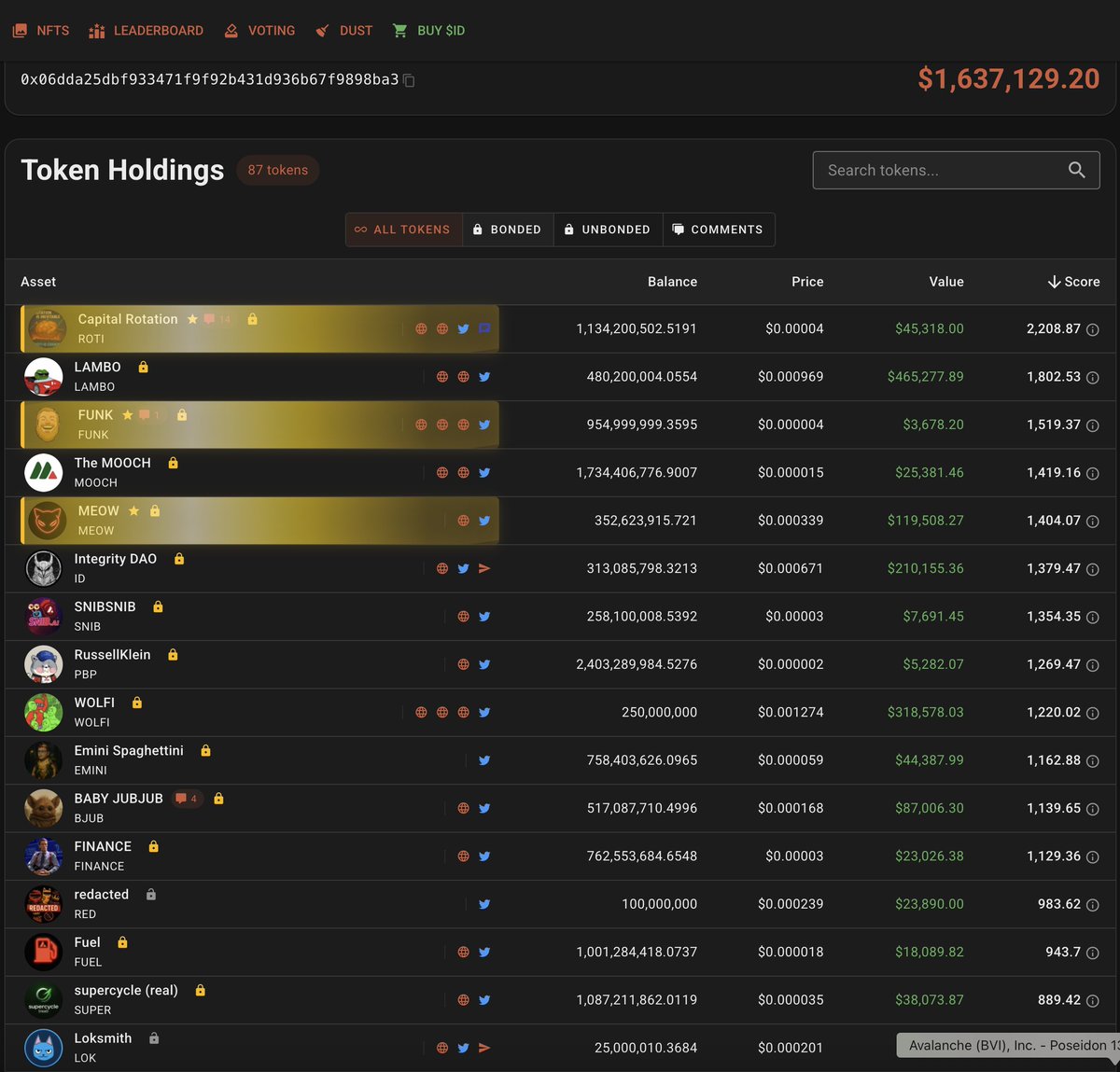Open the Emini Spaghettini token link
Screen dimensions: 1120x1072
[129, 751]
